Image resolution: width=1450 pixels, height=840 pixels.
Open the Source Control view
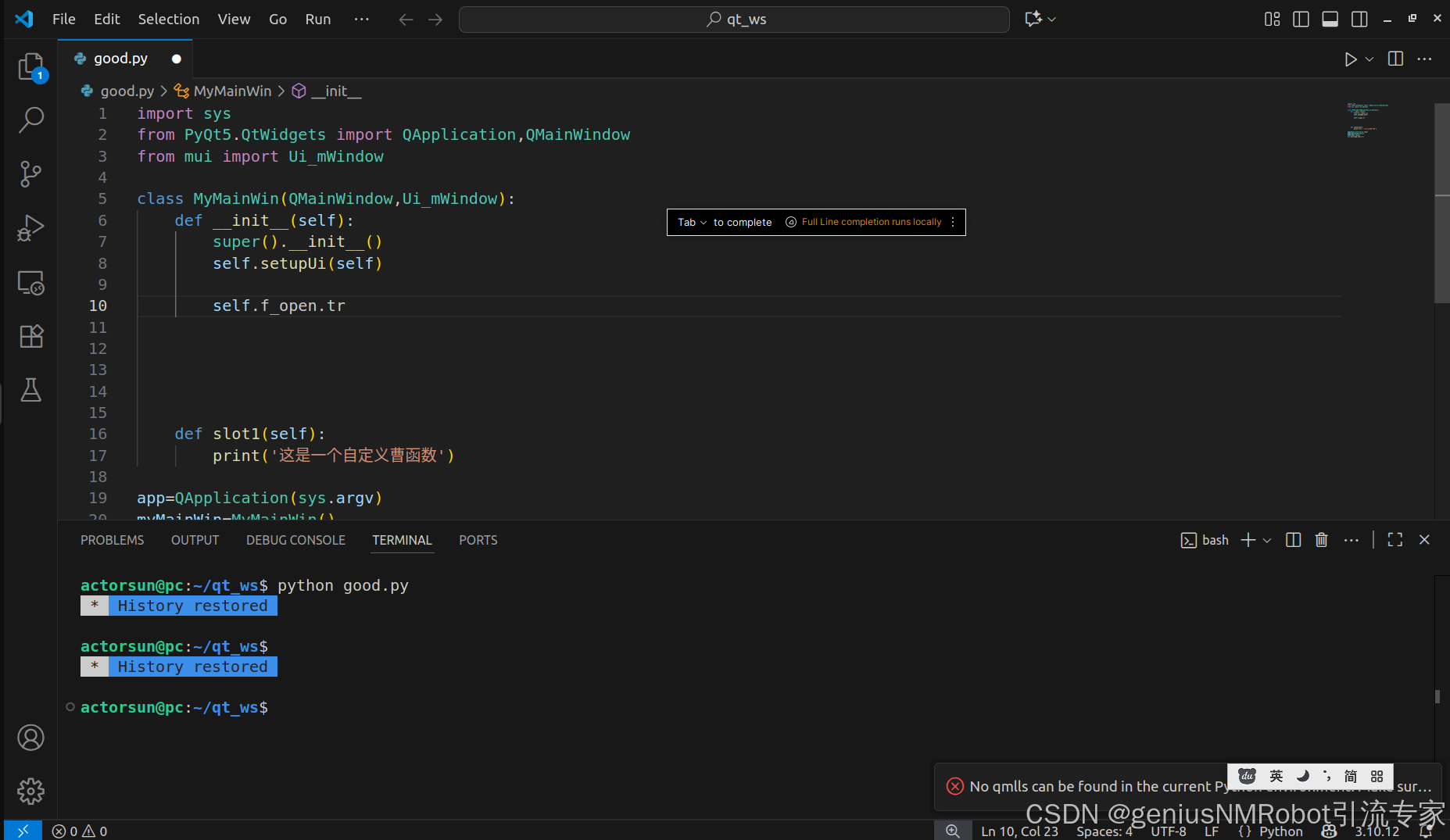click(x=30, y=173)
